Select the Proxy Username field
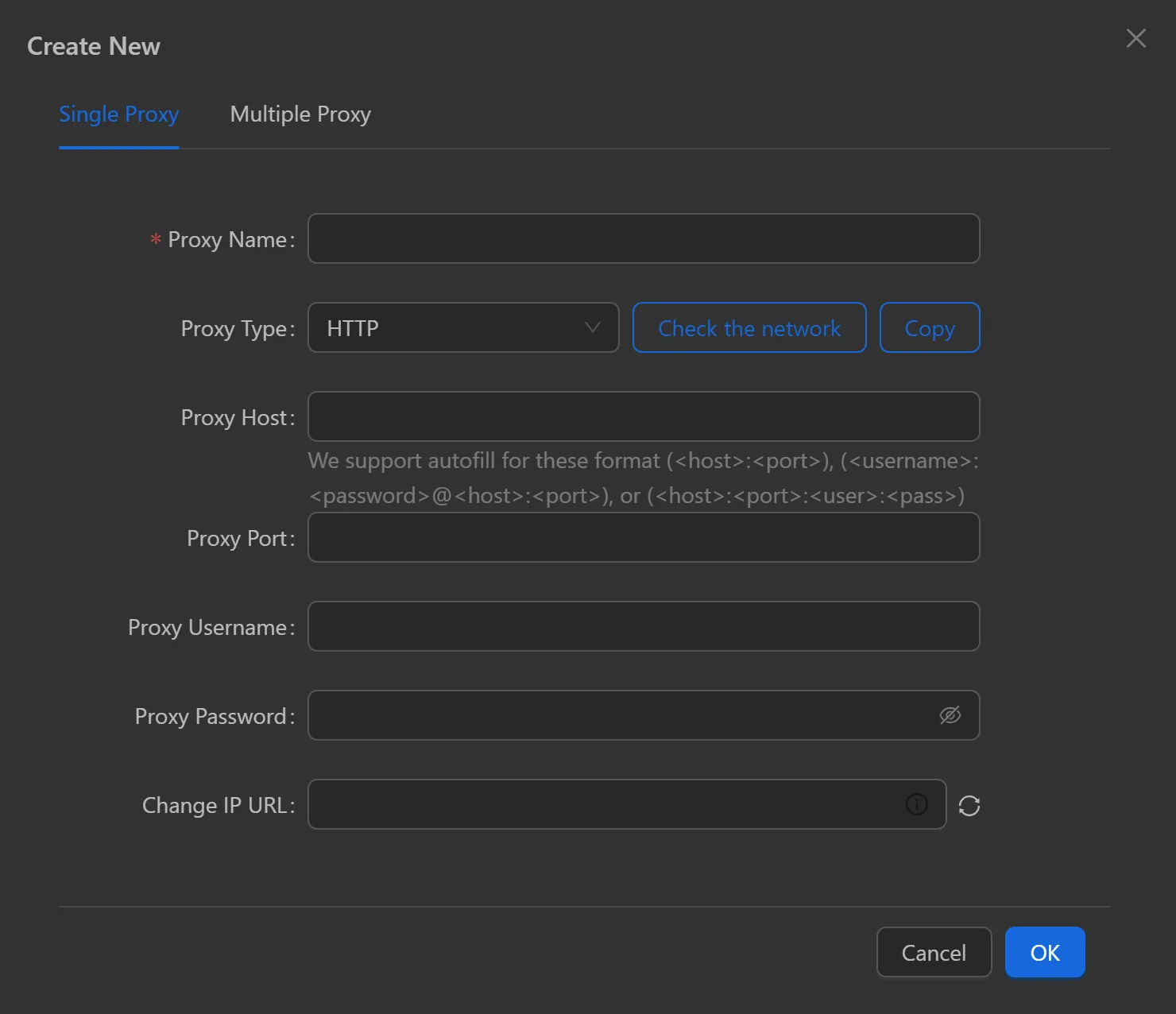This screenshot has height=1014, width=1176. (x=644, y=626)
